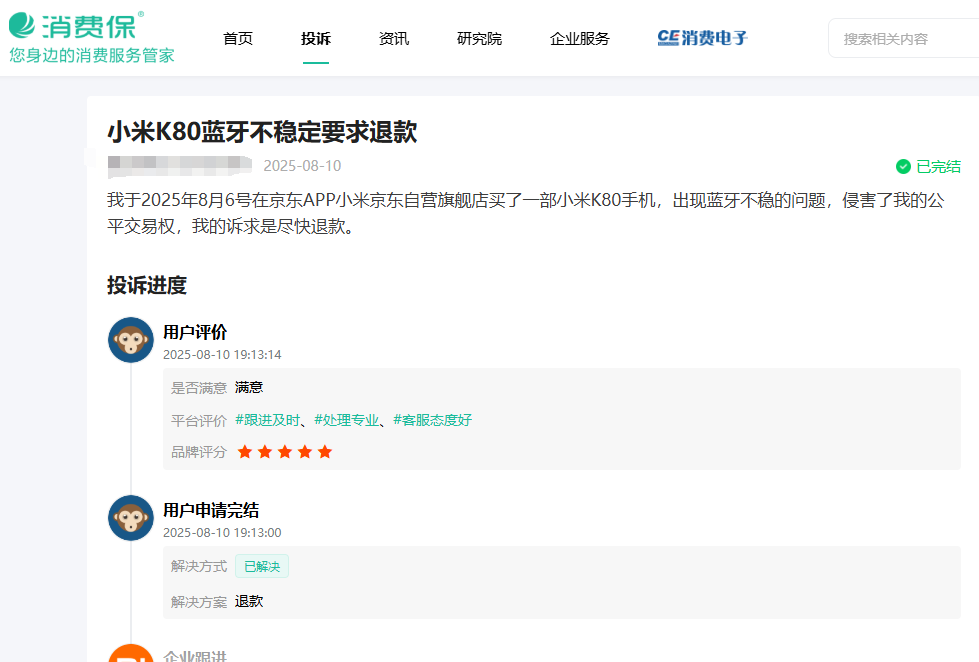Open the 企业服务 nav tab
The height and width of the screenshot is (662, 979).
pos(579,39)
